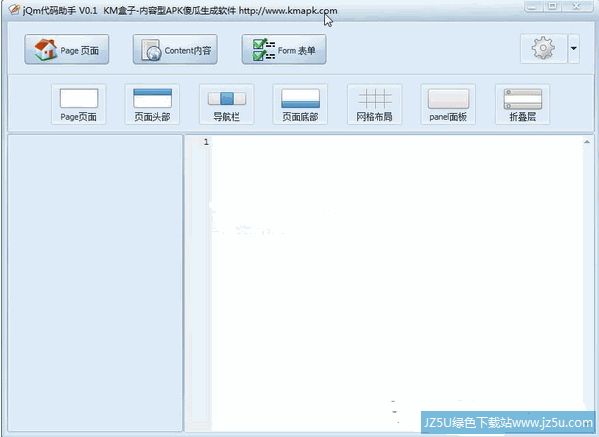Insert the 导航栏 navbar snippet
Screen dimensions: 599x437
click(x=227, y=104)
